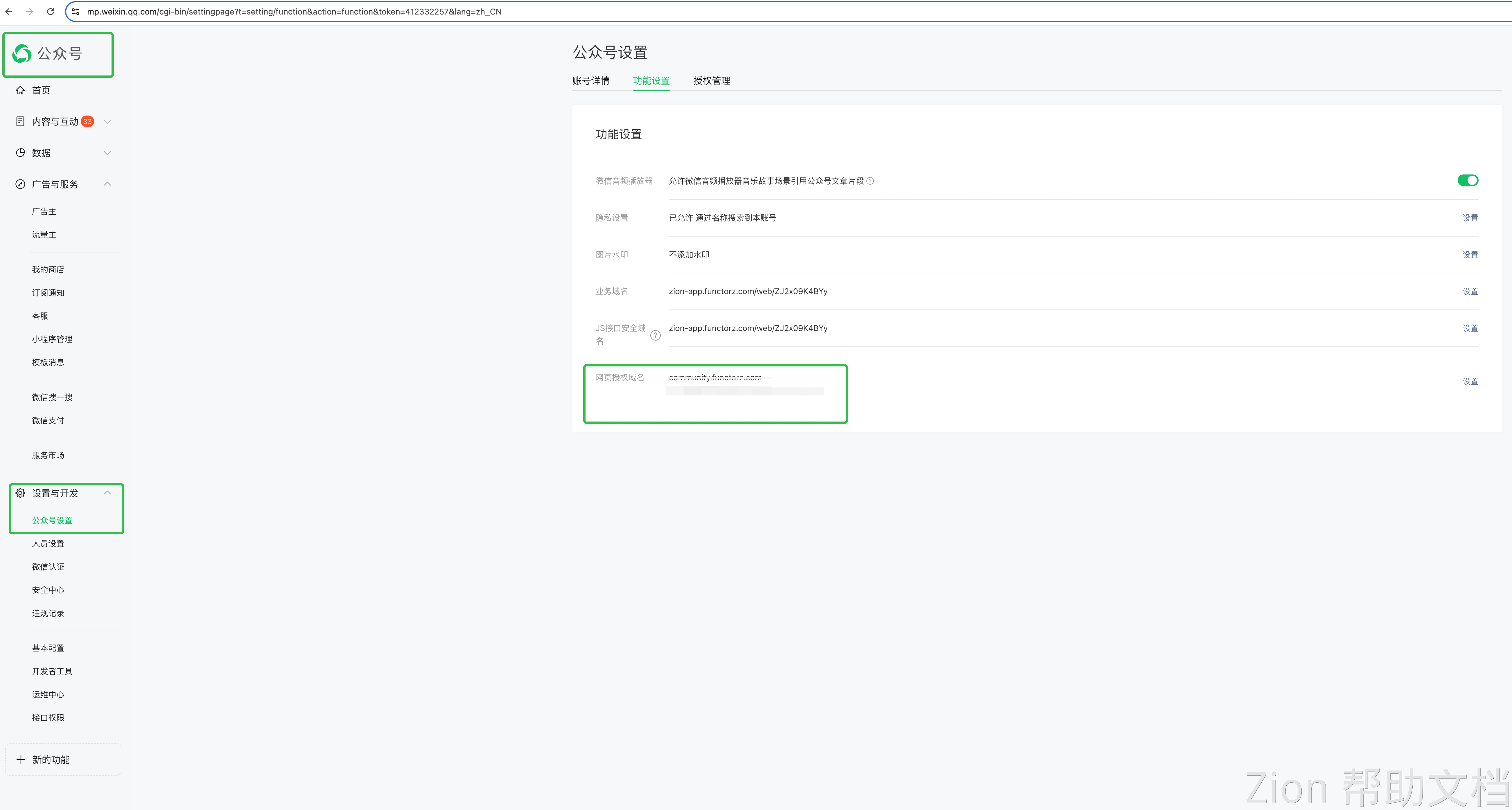Click help icon after 微信音频播放器 description

pyautogui.click(x=870, y=181)
